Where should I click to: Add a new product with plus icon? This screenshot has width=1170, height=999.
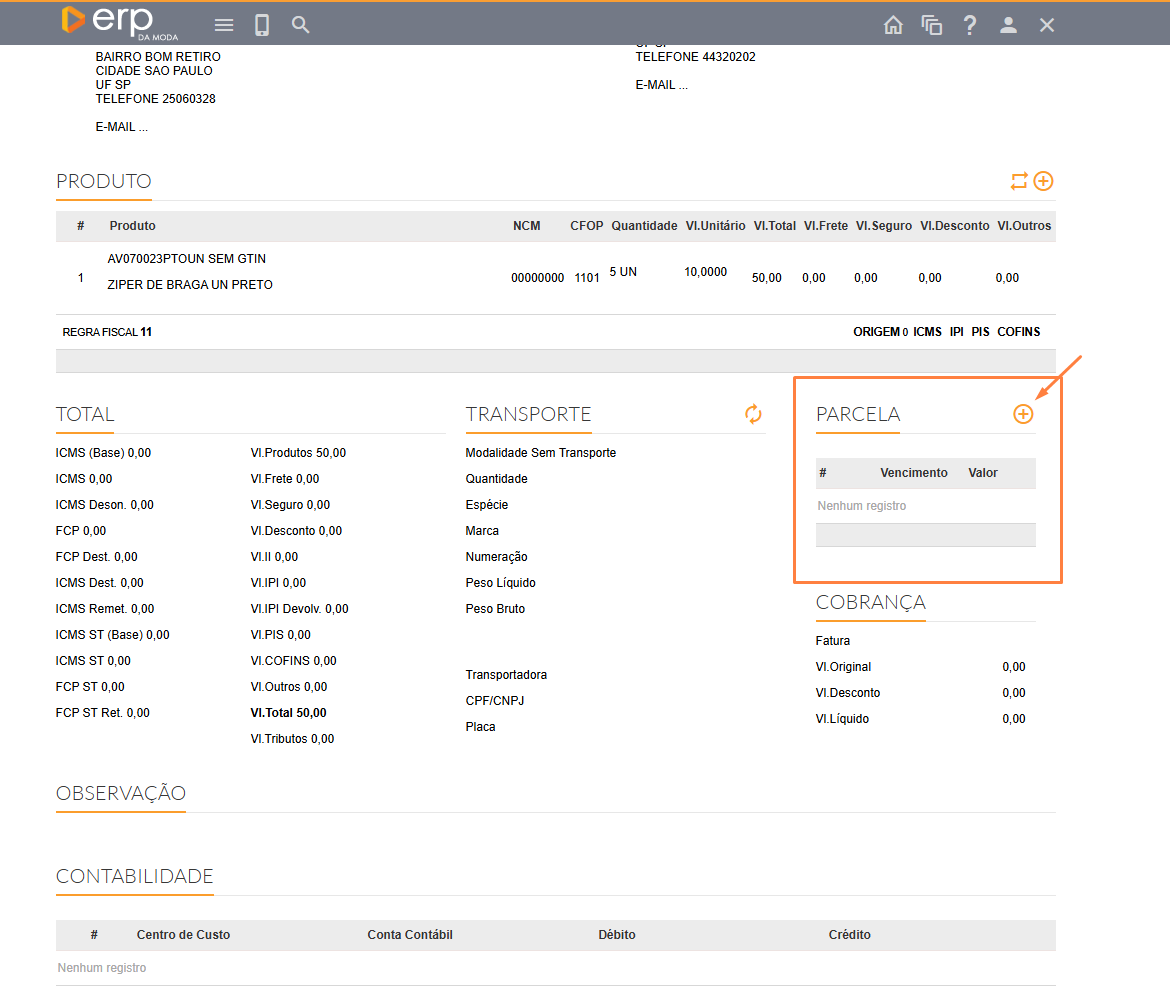[x=1043, y=181]
